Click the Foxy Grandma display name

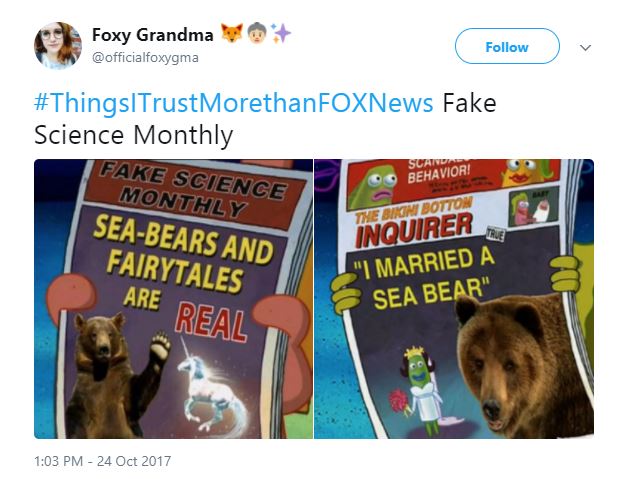pos(152,35)
